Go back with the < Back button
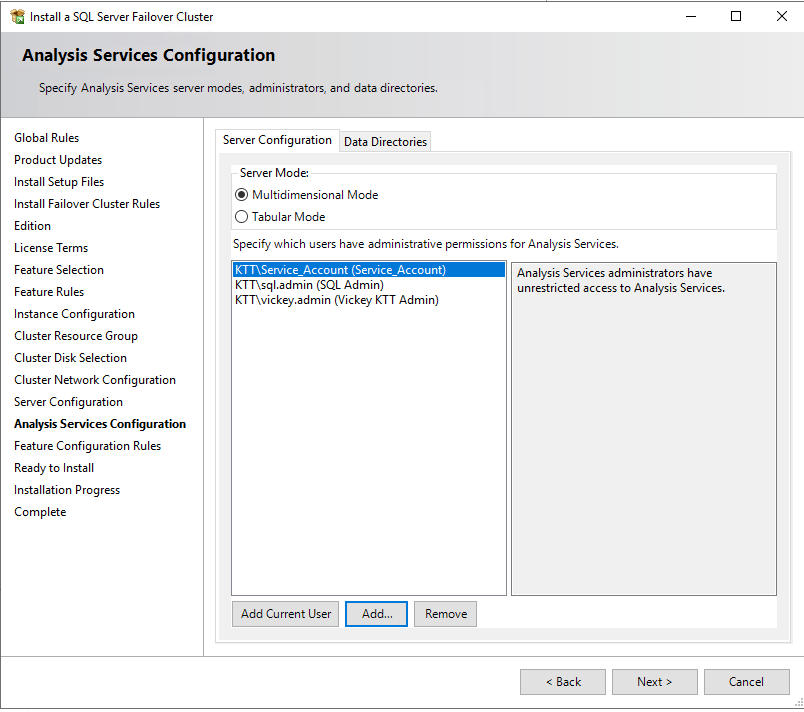The image size is (804, 712). (562, 682)
